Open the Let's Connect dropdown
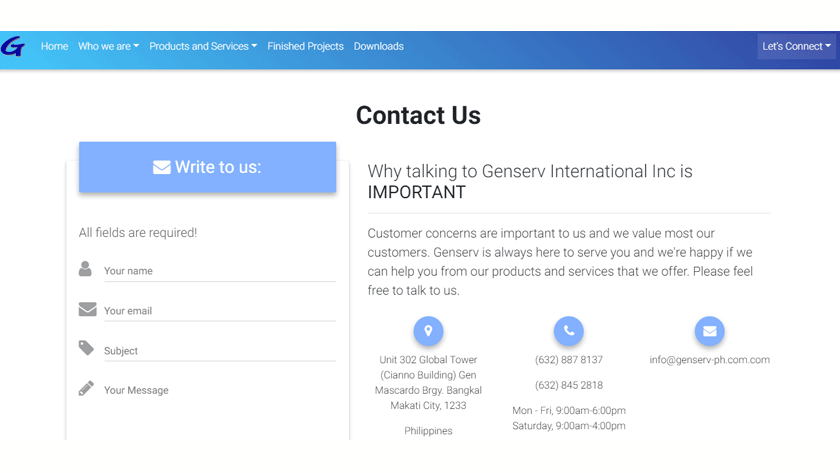Screen dimensions: 840x473 796,46
